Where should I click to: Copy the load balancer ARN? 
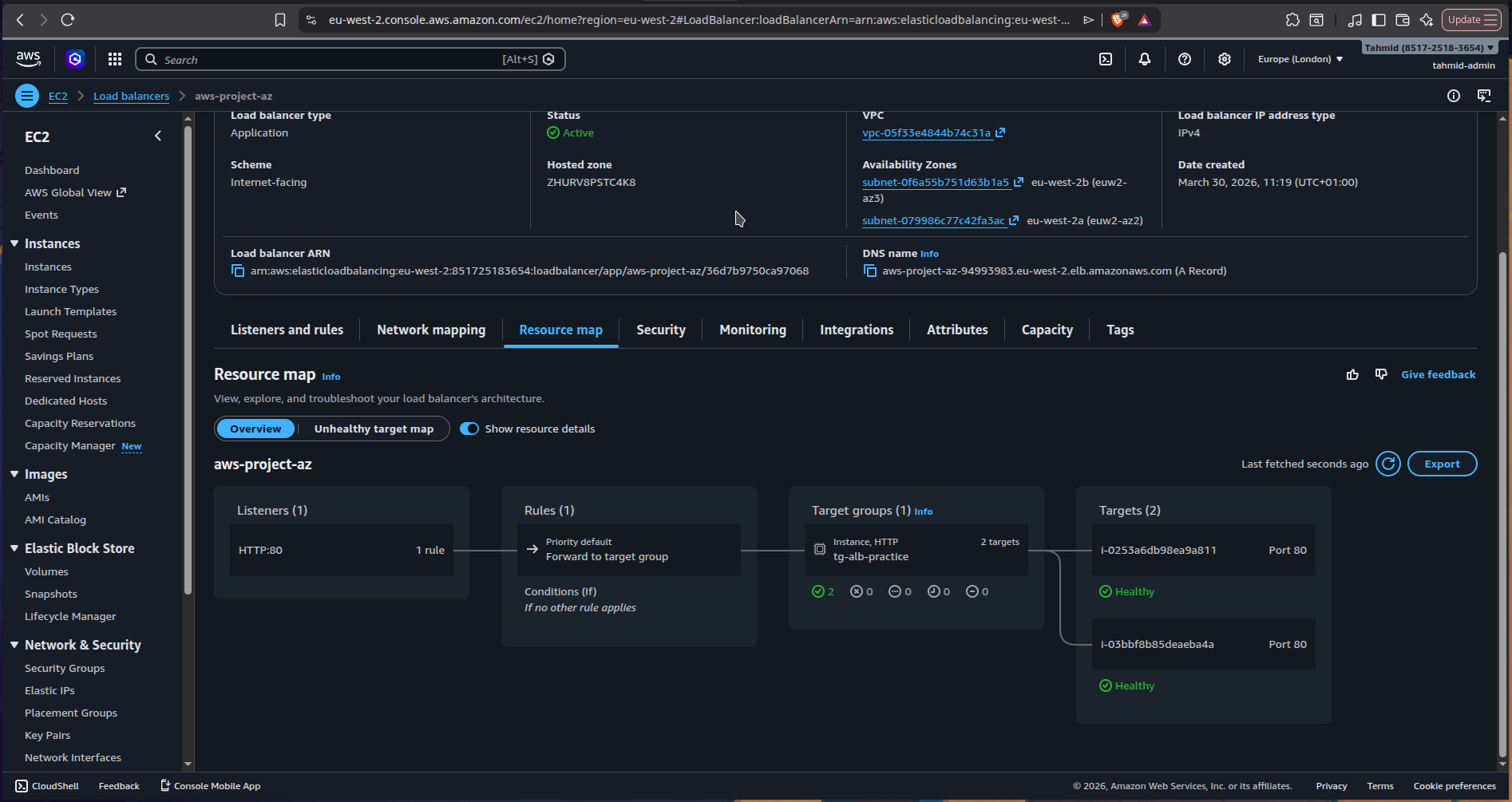pyautogui.click(x=238, y=271)
